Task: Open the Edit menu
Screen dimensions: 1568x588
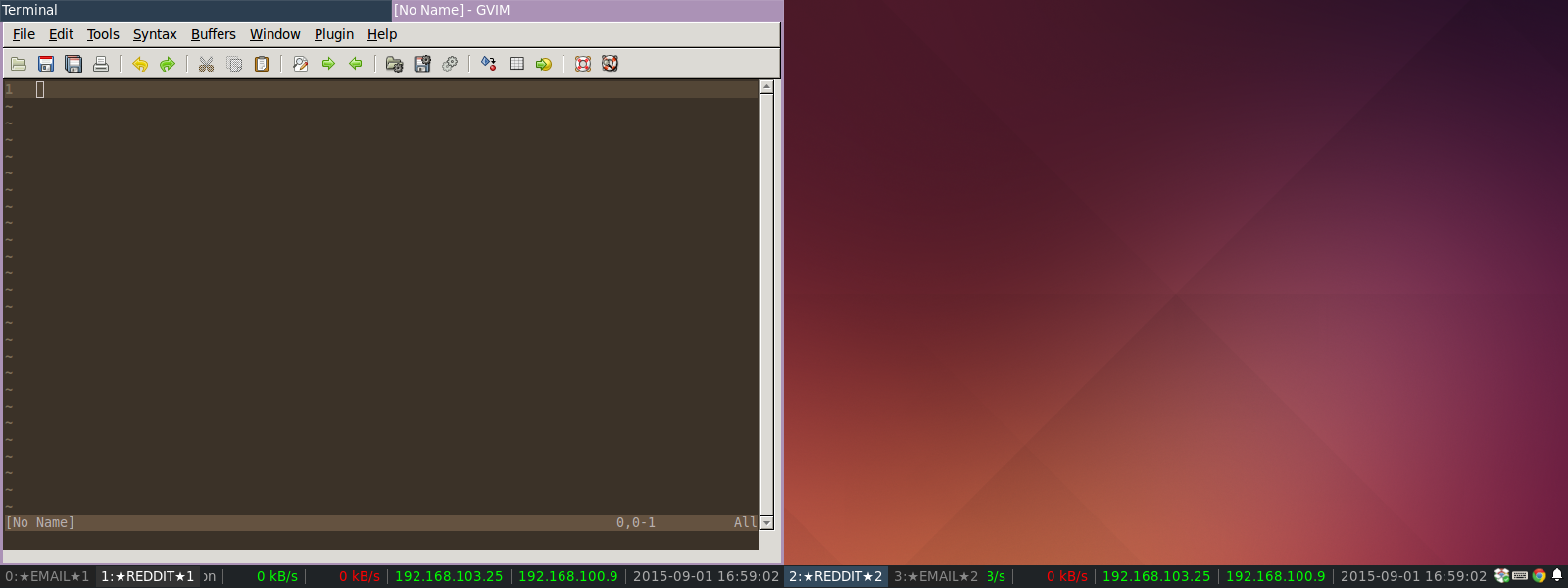Action: click(61, 34)
